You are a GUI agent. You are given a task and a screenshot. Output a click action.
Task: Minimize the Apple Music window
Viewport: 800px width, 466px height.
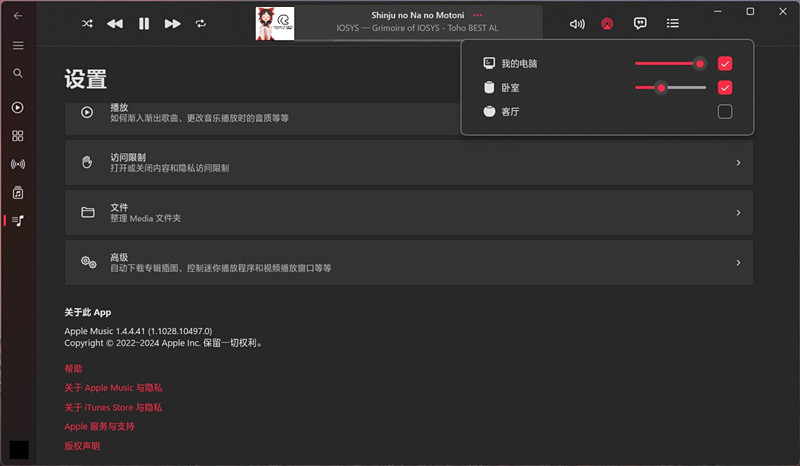pyautogui.click(x=717, y=11)
